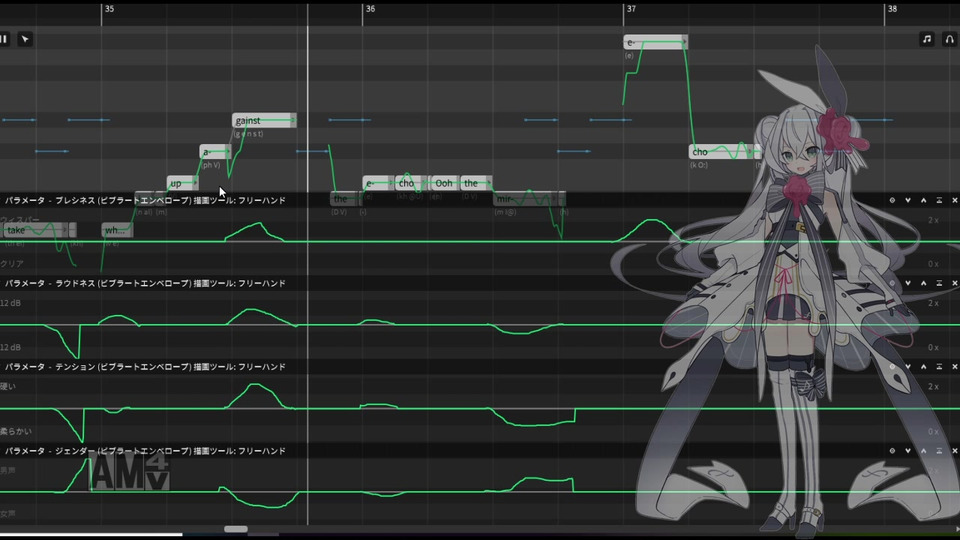Move the テンション panel down
960x540 pixels.
pyautogui.click(x=908, y=367)
